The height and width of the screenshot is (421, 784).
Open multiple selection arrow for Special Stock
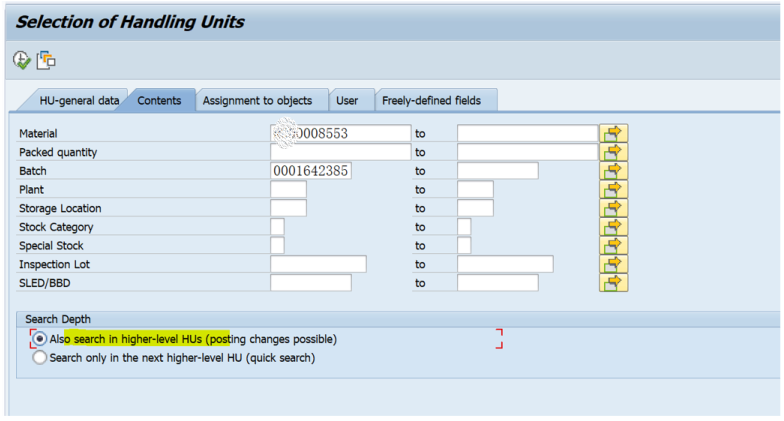[x=613, y=245]
